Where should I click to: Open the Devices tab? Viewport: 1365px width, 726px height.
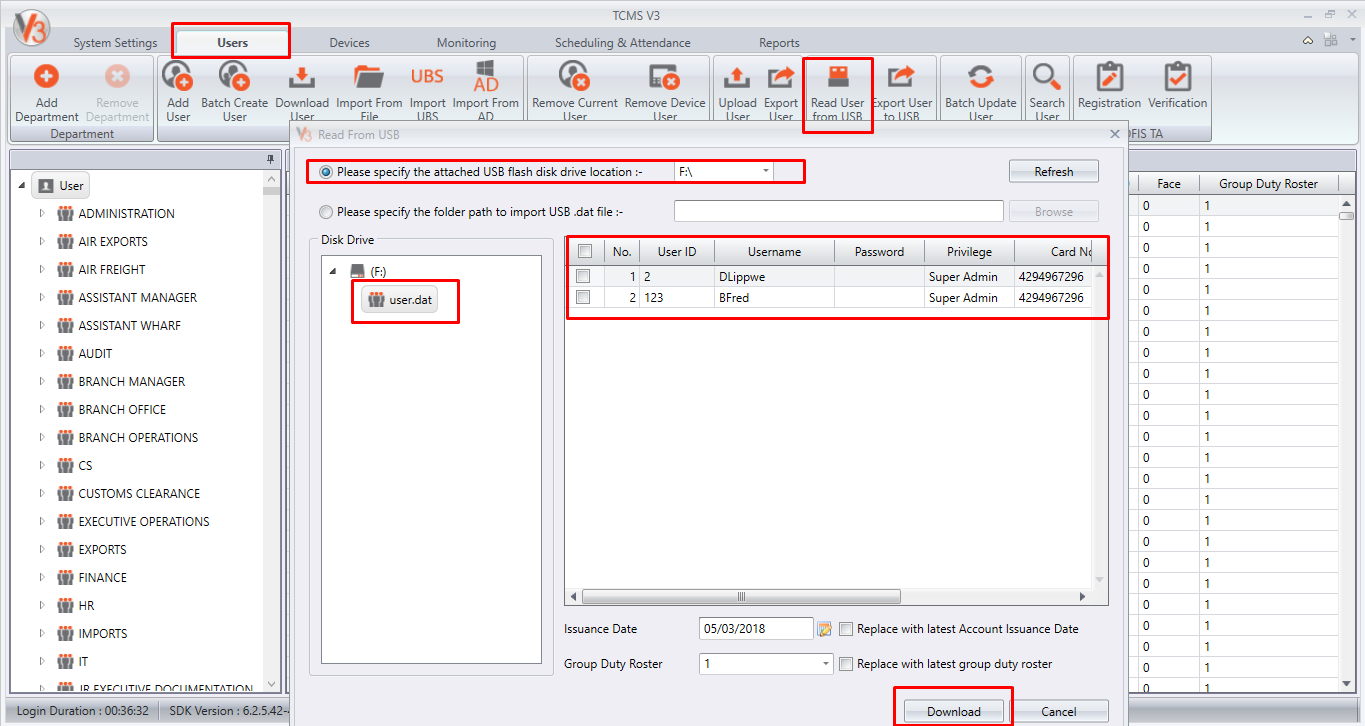click(x=349, y=43)
